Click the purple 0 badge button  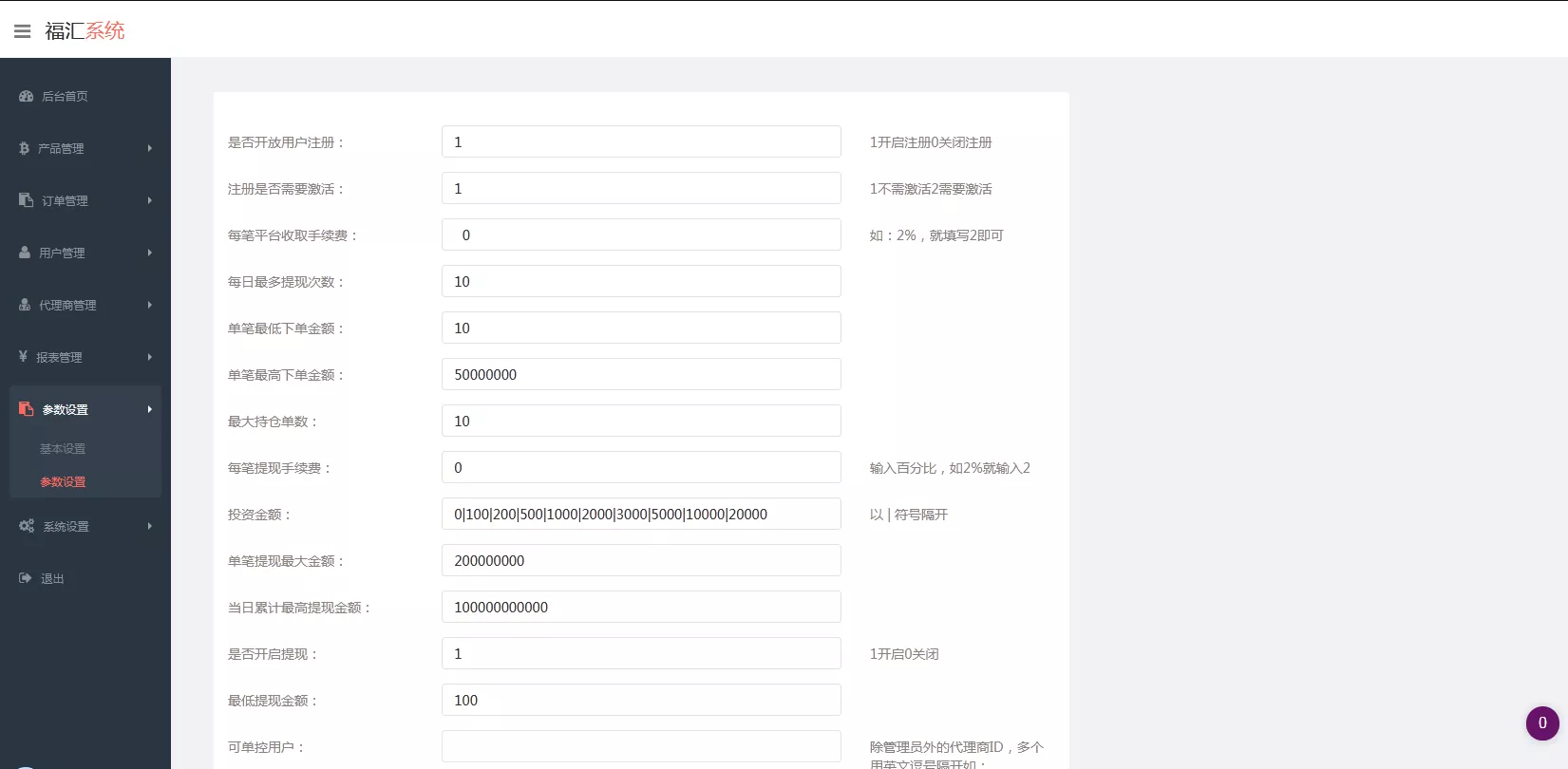(x=1542, y=723)
